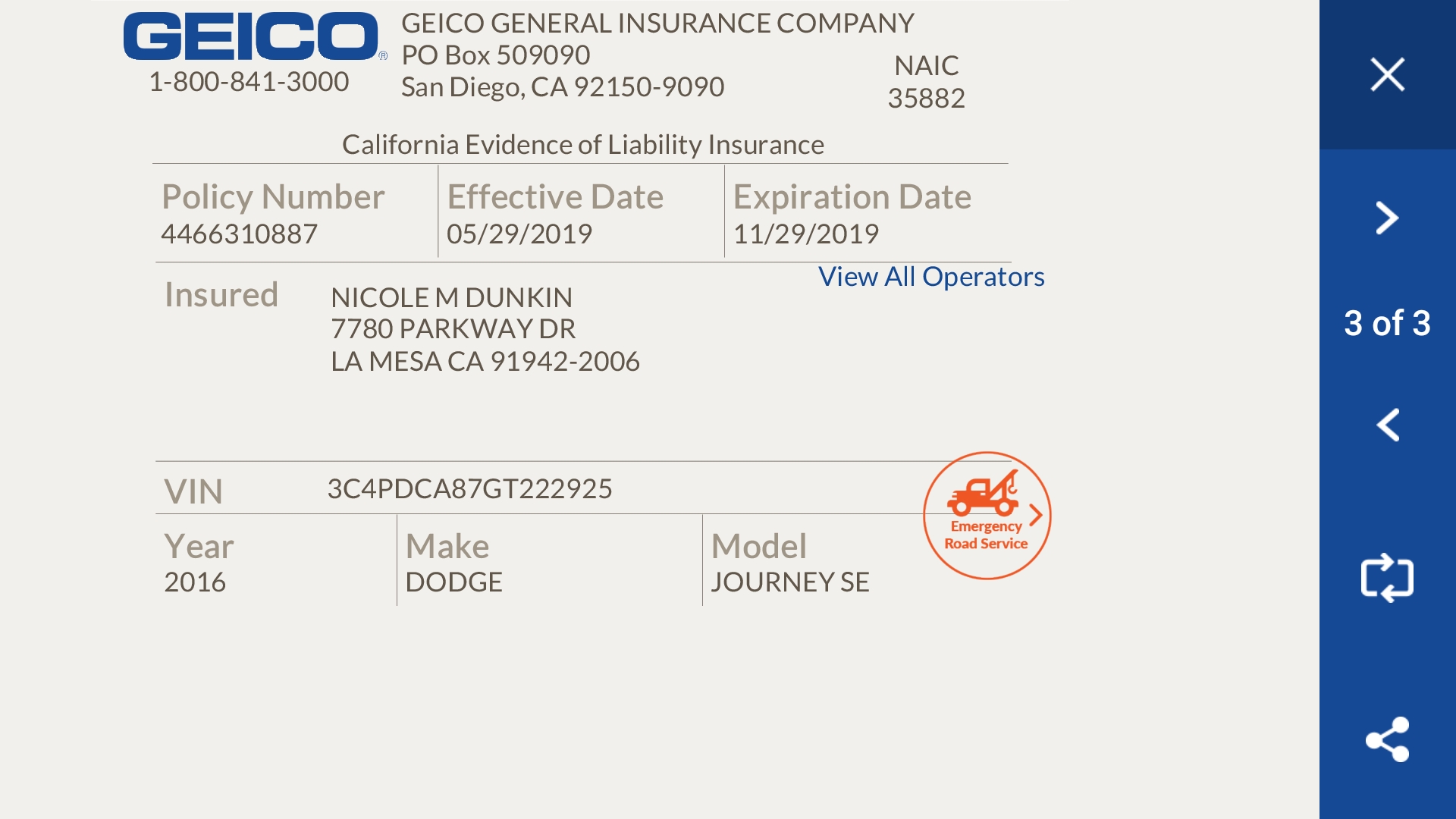The image size is (1456, 819).
Task: Tap the insured name NICOLE M DUNKIN
Action: click(x=451, y=297)
